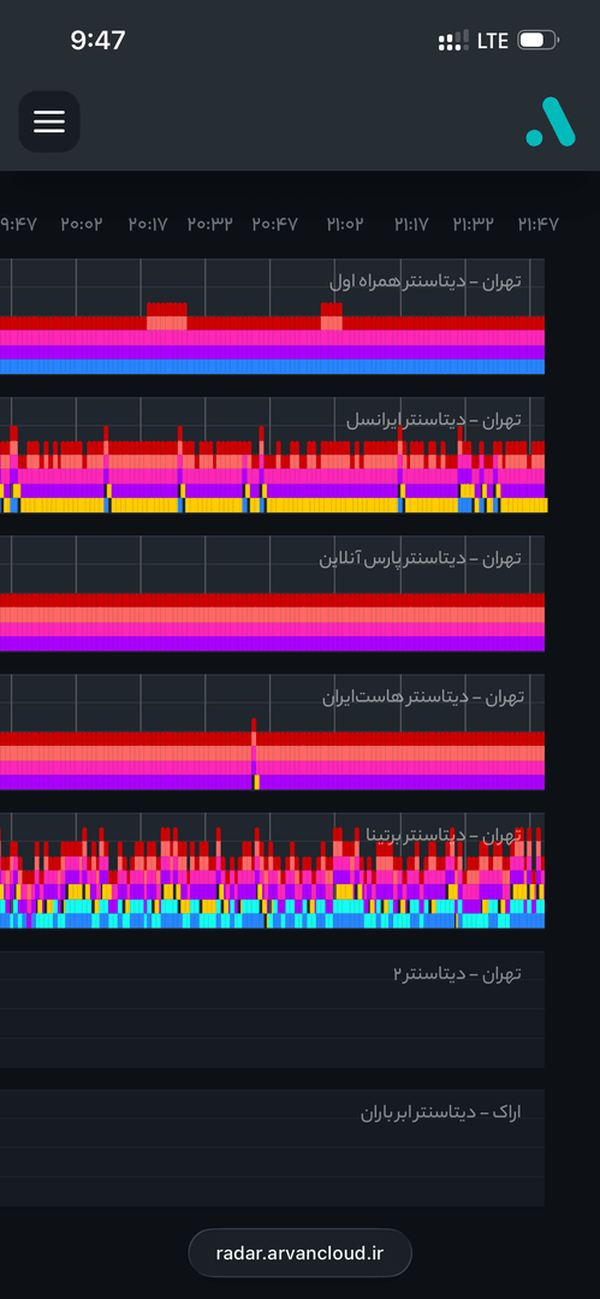Tap the هاست ایران datacenter label
Image resolution: width=600 pixels, height=1299 pixels.
click(423, 696)
